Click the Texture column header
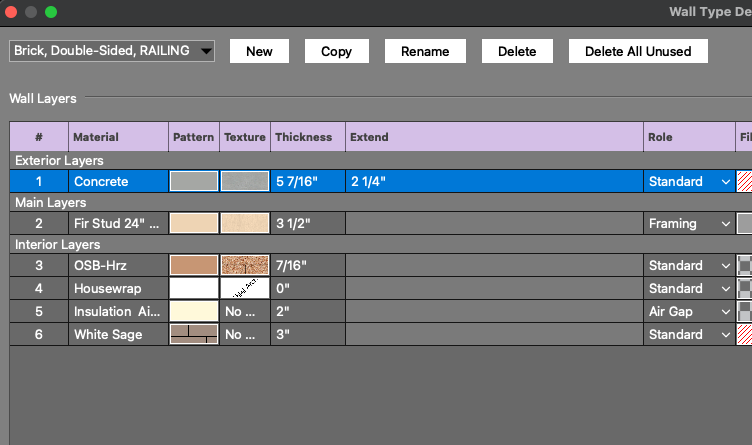The height and width of the screenshot is (445, 752). pos(245,137)
